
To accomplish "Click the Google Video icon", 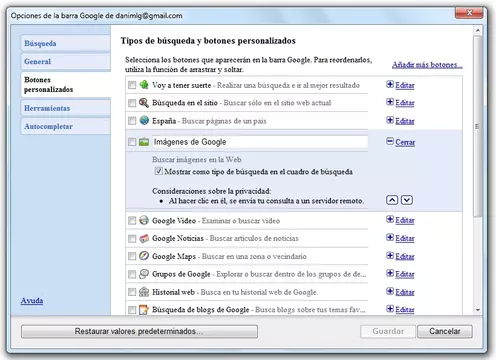I will [144, 220].
